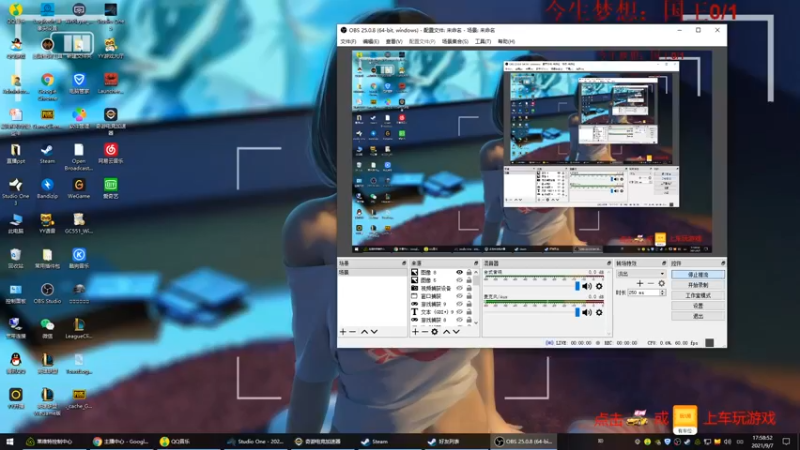
Task: Open the OBS Studio desktop shortcut
Action: tap(47, 293)
